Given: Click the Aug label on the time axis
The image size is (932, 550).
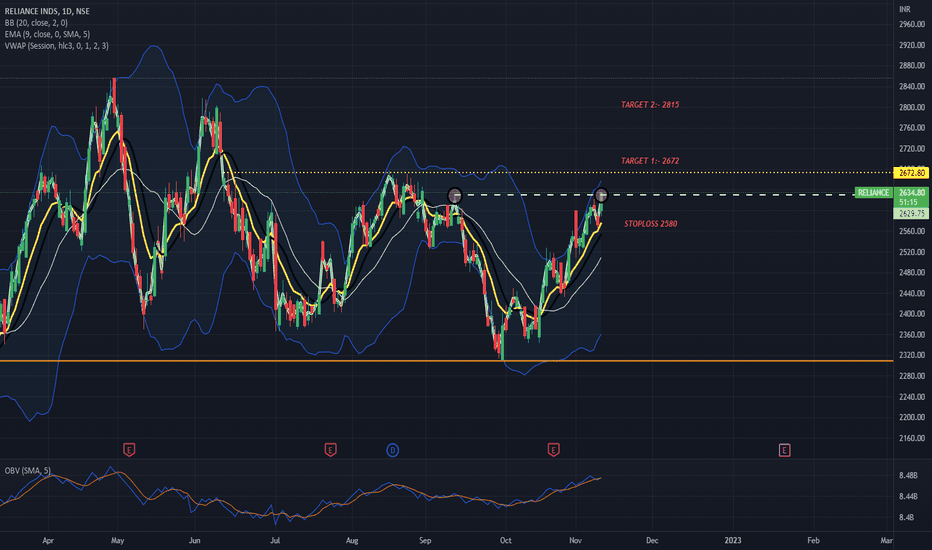Looking at the screenshot, I should click(x=352, y=540).
